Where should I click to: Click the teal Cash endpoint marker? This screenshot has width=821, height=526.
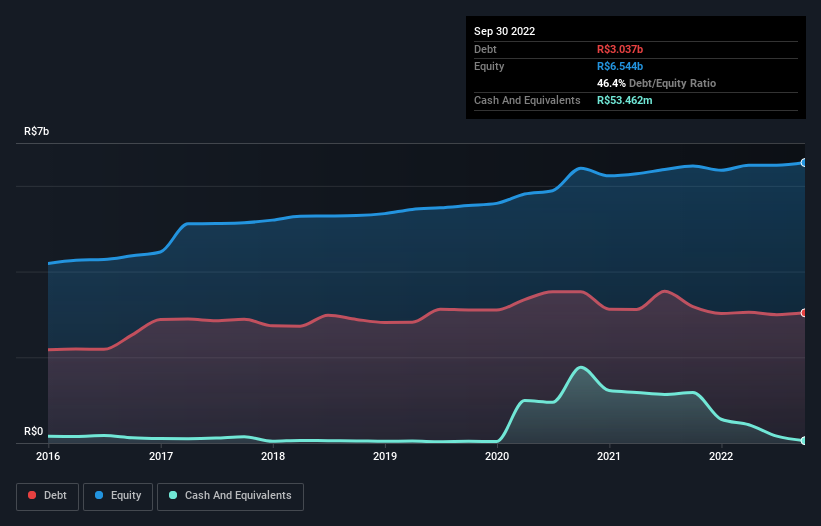point(804,441)
